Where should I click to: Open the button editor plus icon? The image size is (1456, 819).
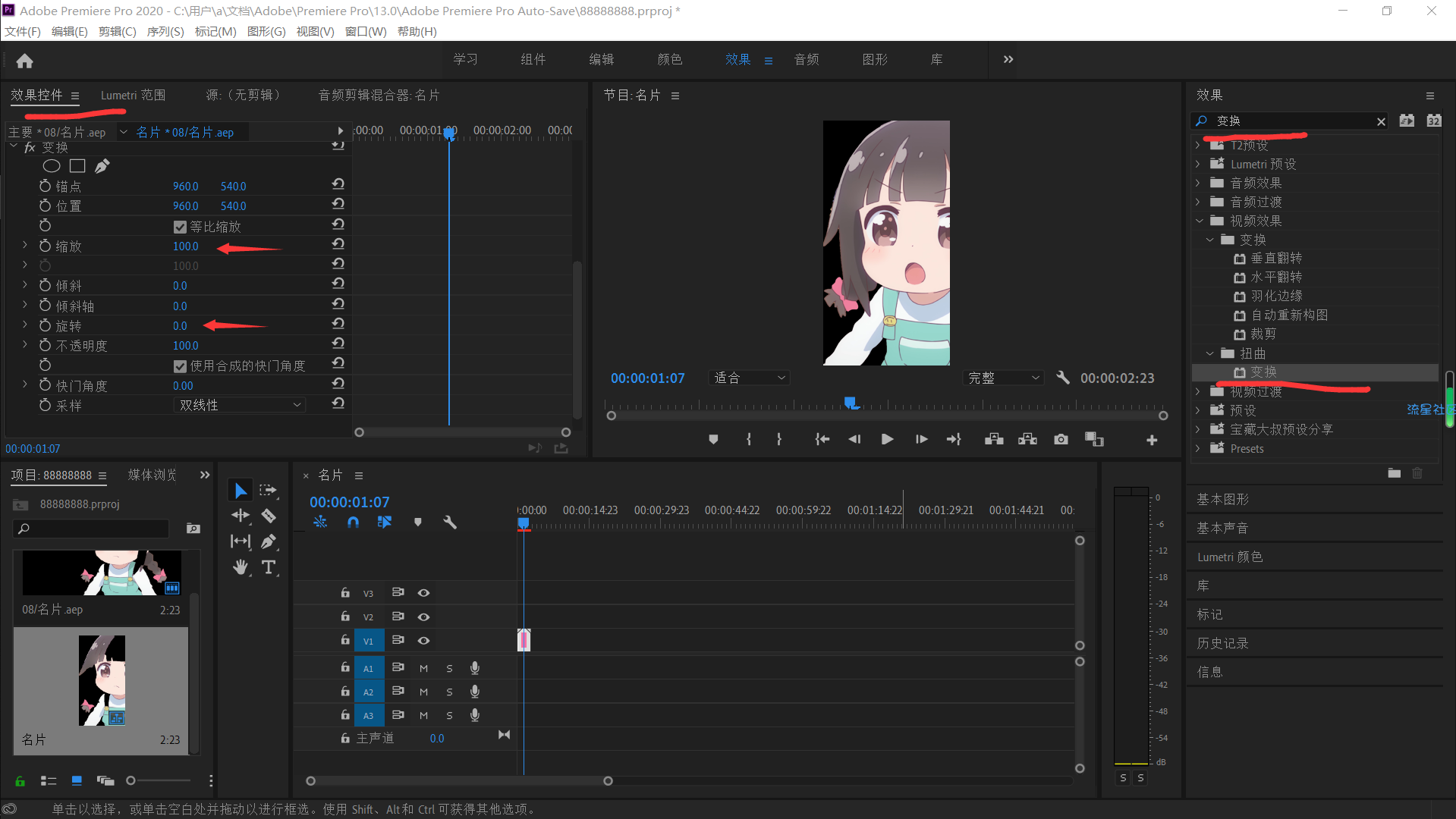(1152, 440)
